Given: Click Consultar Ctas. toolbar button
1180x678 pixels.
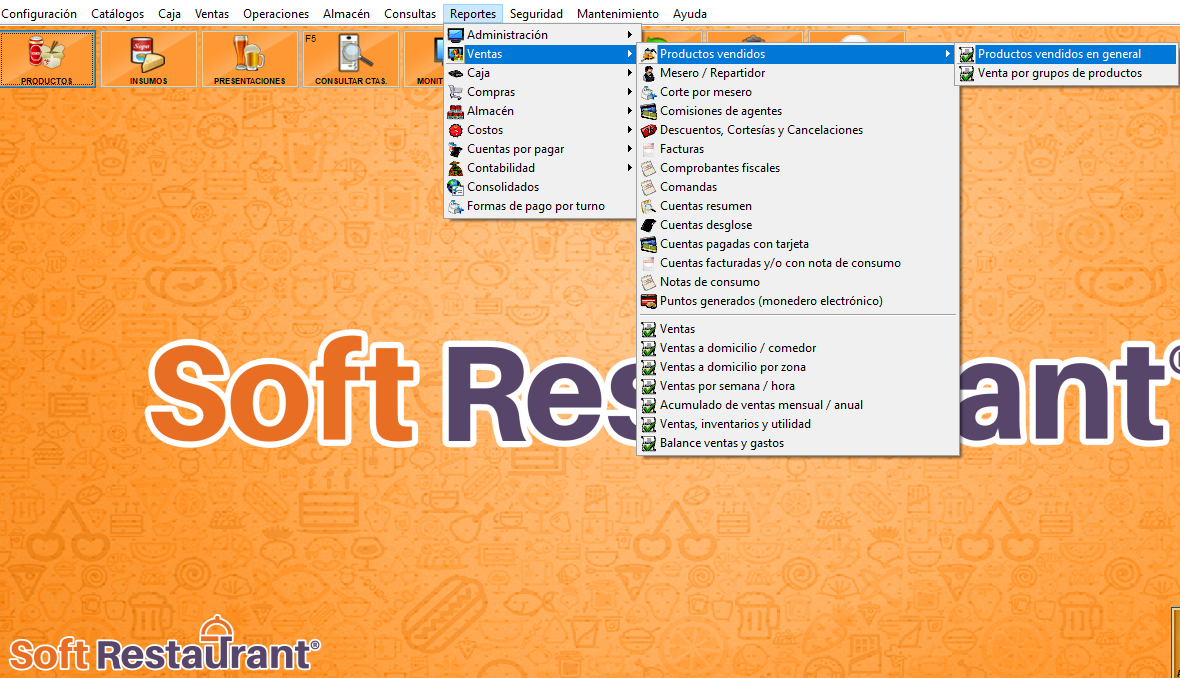Looking at the screenshot, I should [351, 59].
